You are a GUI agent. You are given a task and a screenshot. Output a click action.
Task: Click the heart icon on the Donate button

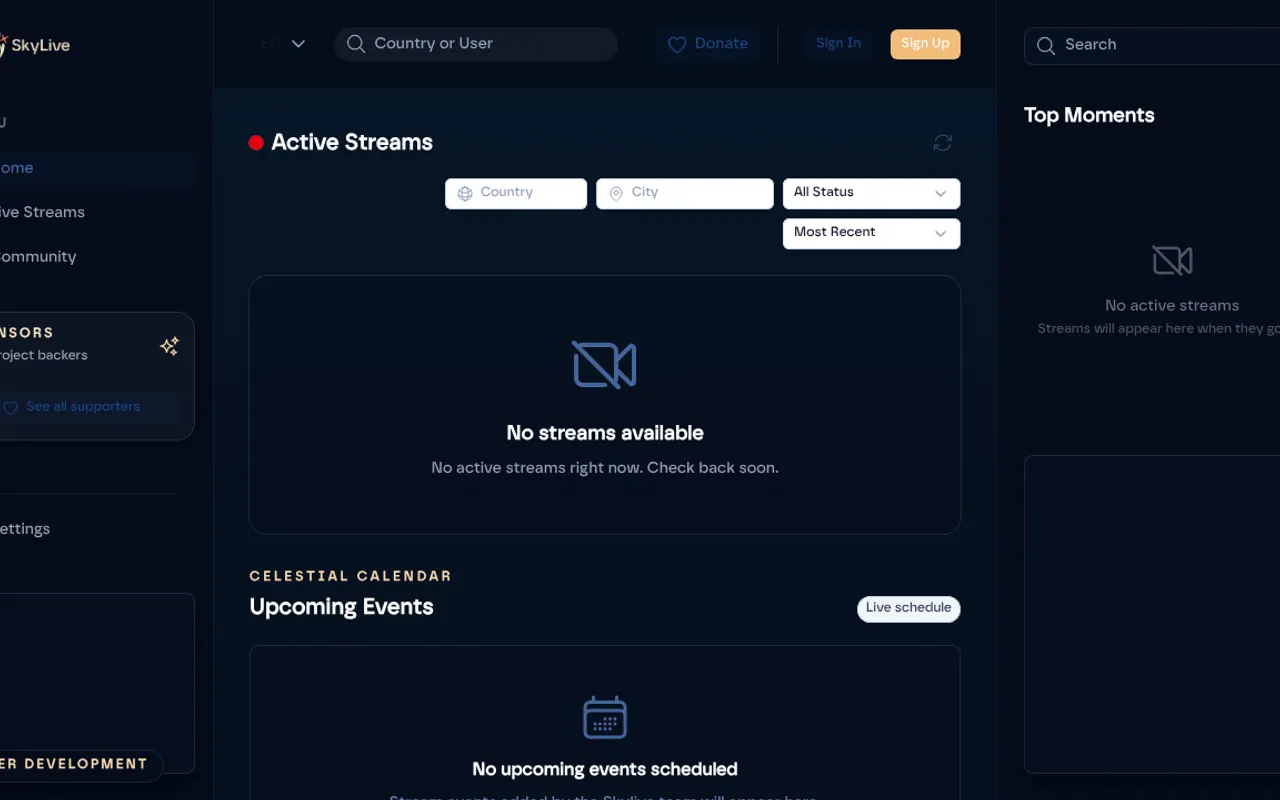(x=677, y=45)
